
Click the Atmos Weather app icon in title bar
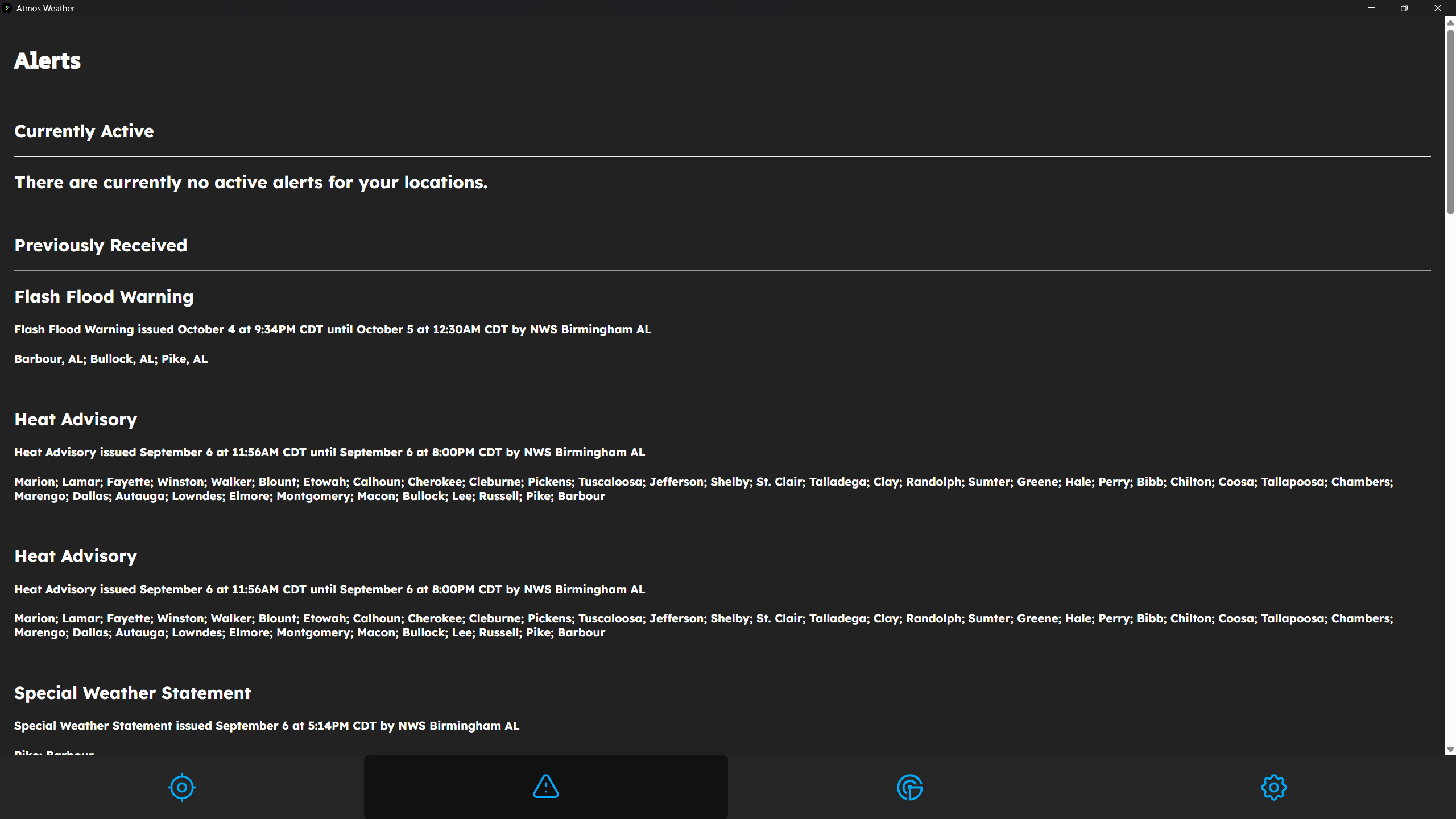point(7,8)
